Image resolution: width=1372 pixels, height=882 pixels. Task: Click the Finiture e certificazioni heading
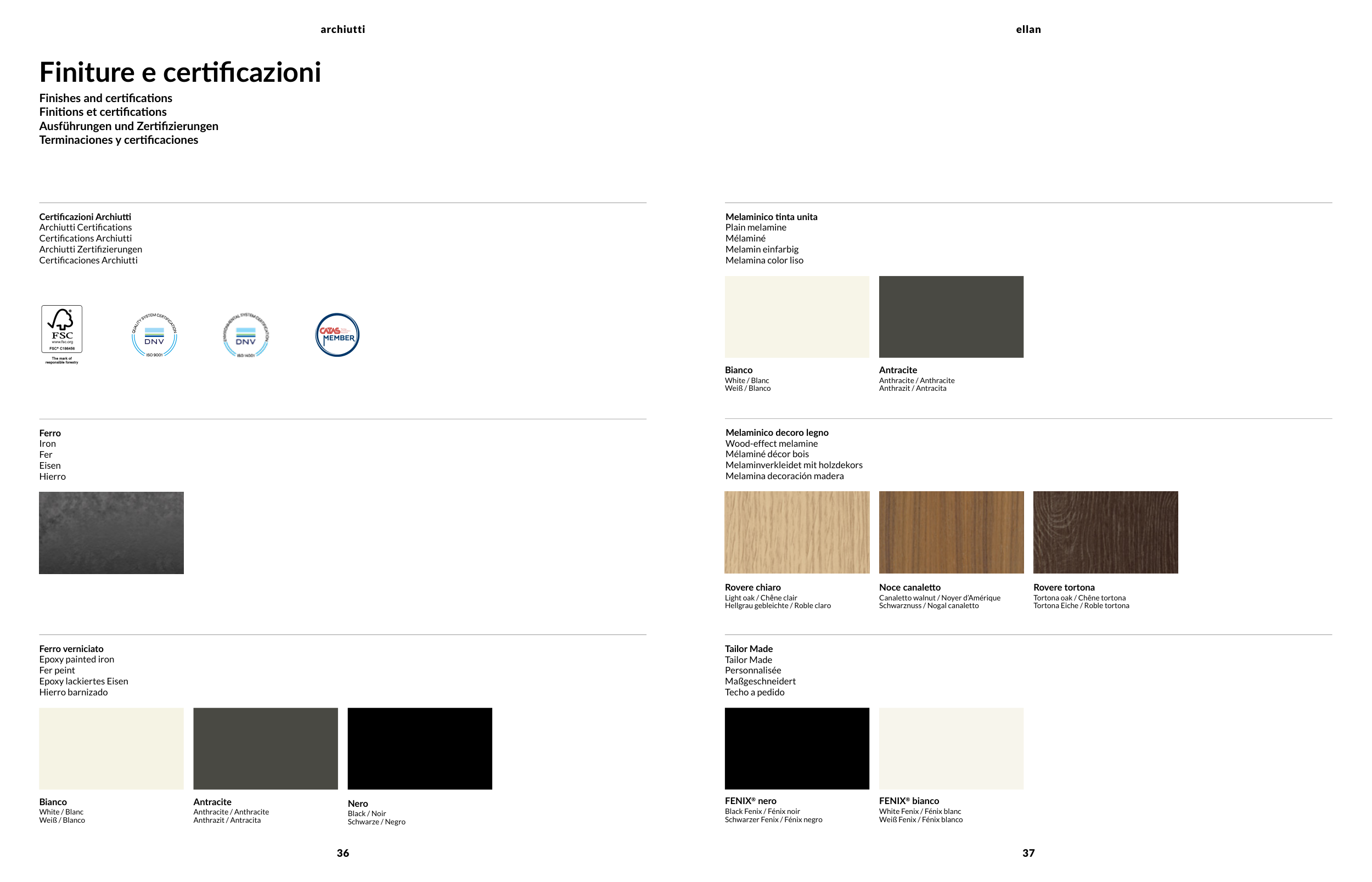pyautogui.click(x=180, y=73)
